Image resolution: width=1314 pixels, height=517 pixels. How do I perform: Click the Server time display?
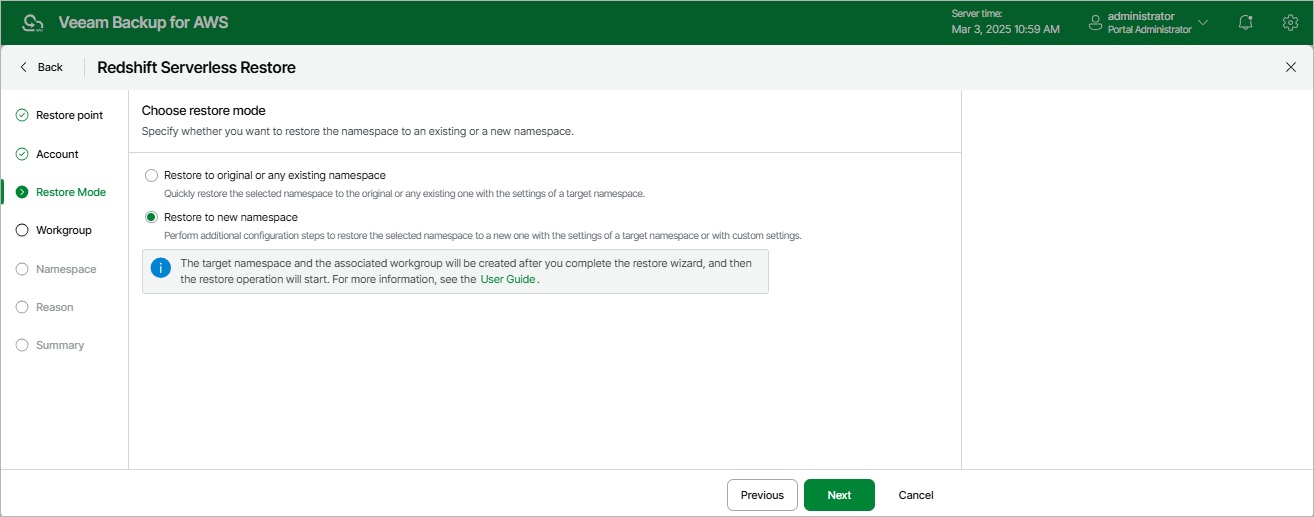[x=1005, y=22]
